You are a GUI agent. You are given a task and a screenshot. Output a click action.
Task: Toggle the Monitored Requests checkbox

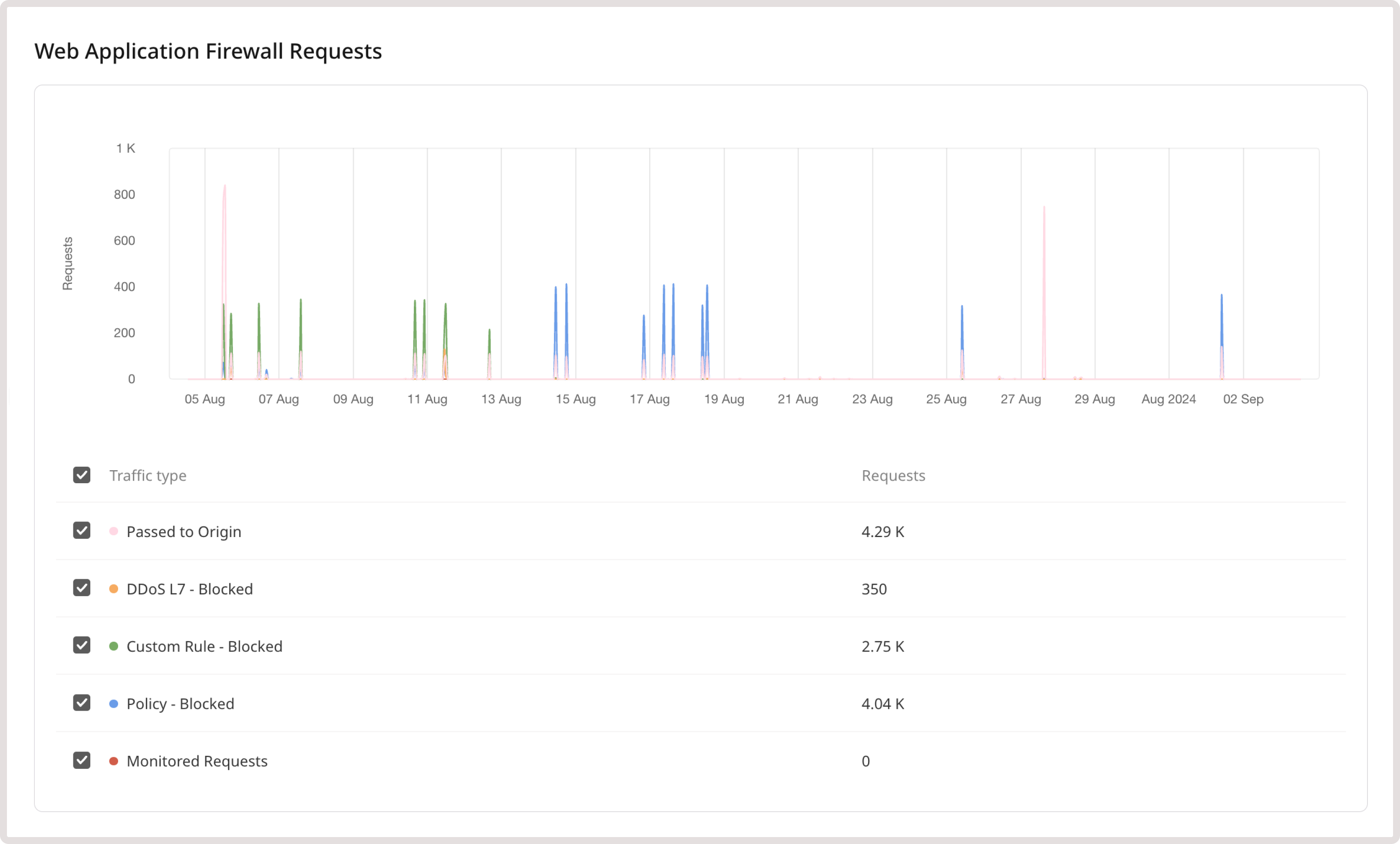(82, 761)
